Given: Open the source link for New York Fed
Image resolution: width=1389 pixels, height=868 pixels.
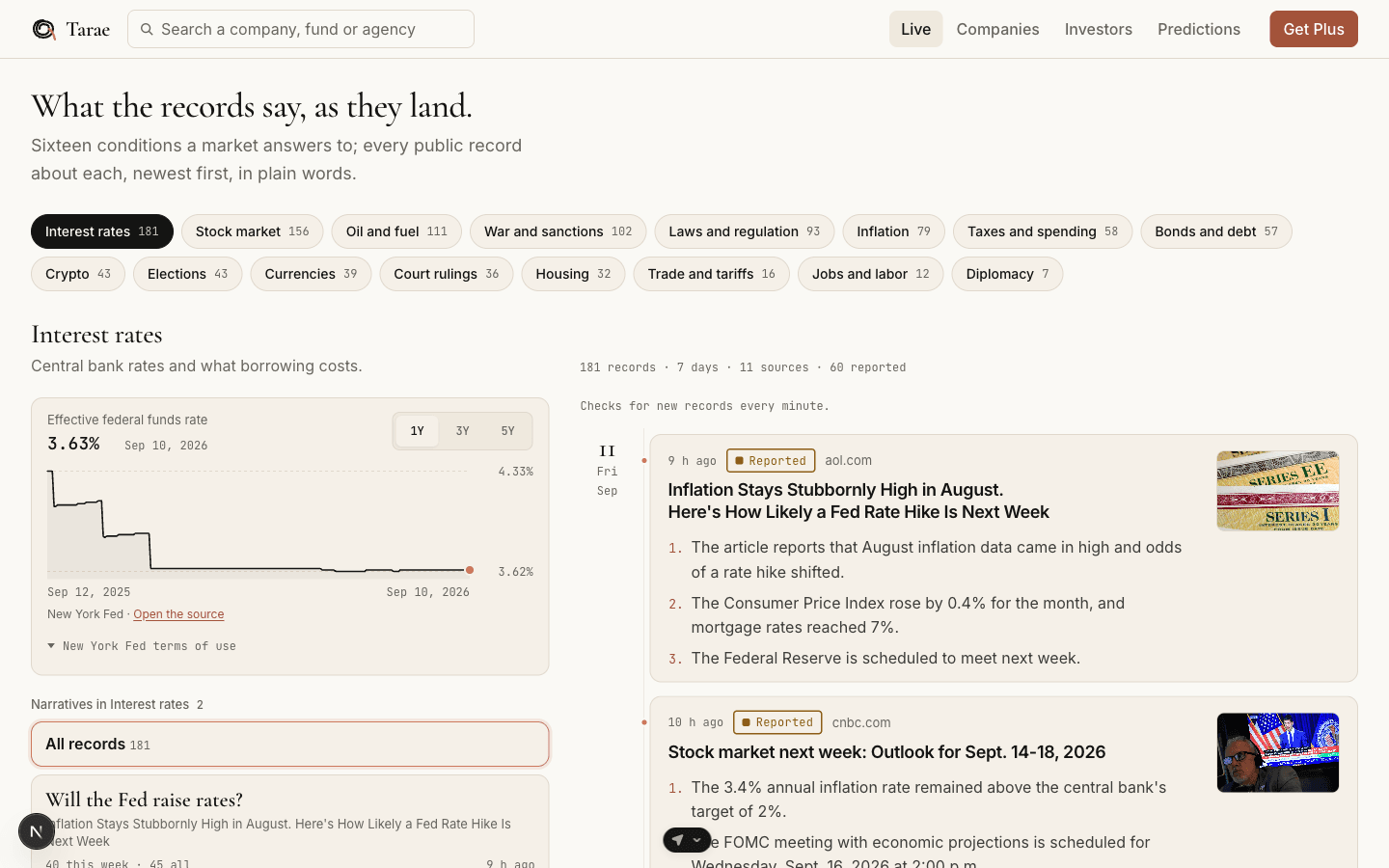Looking at the screenshot, I should pos(178,614).
